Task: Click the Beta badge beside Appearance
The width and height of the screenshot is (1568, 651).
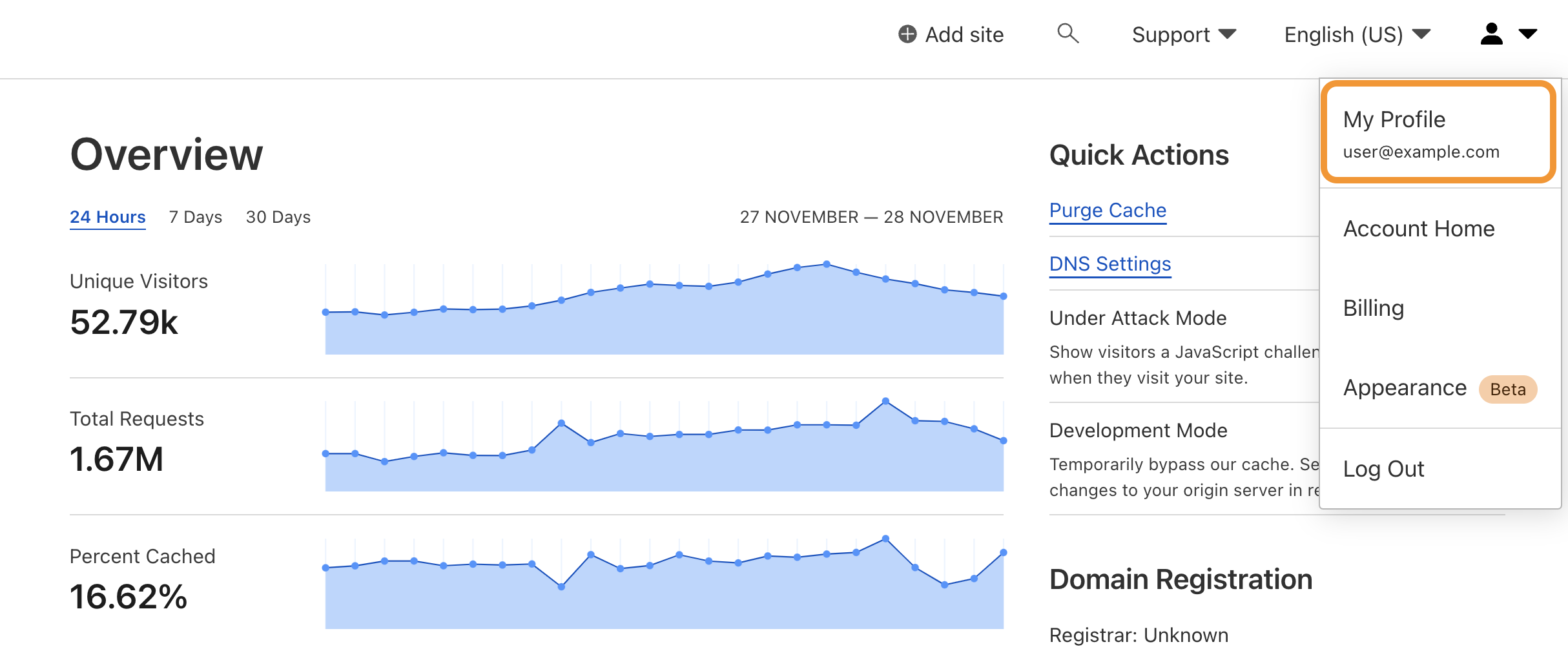Action: click(x=1507, y=389)
